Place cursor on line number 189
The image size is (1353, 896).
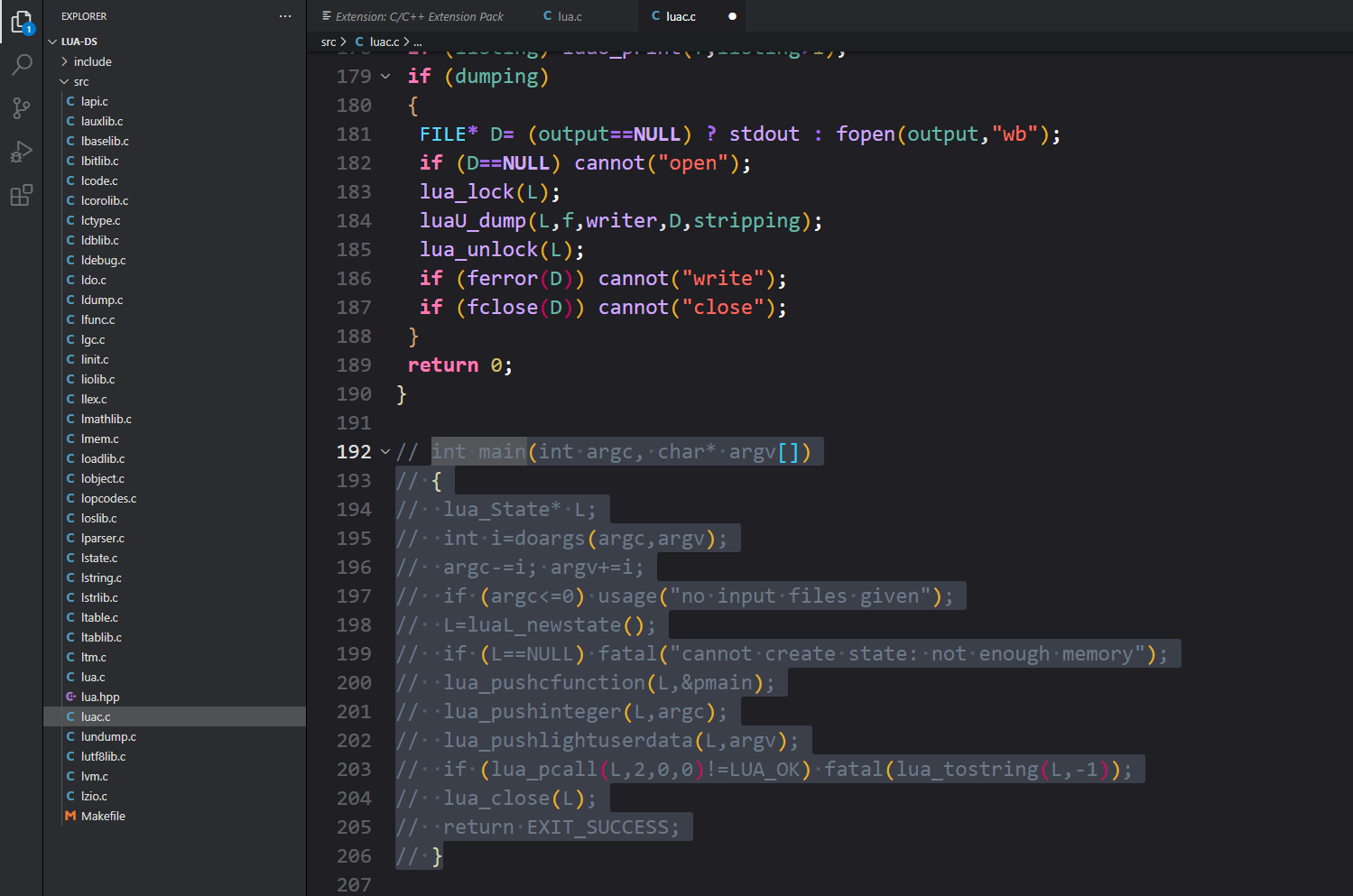coord(354,365)
